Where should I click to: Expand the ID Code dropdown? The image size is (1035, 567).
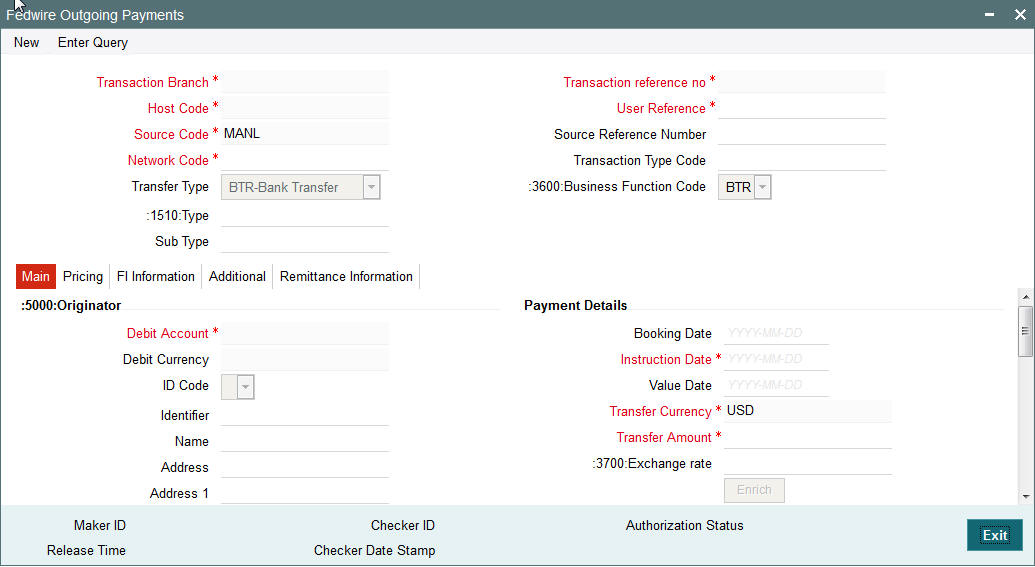pyautogui.click(x=245, y=387)
